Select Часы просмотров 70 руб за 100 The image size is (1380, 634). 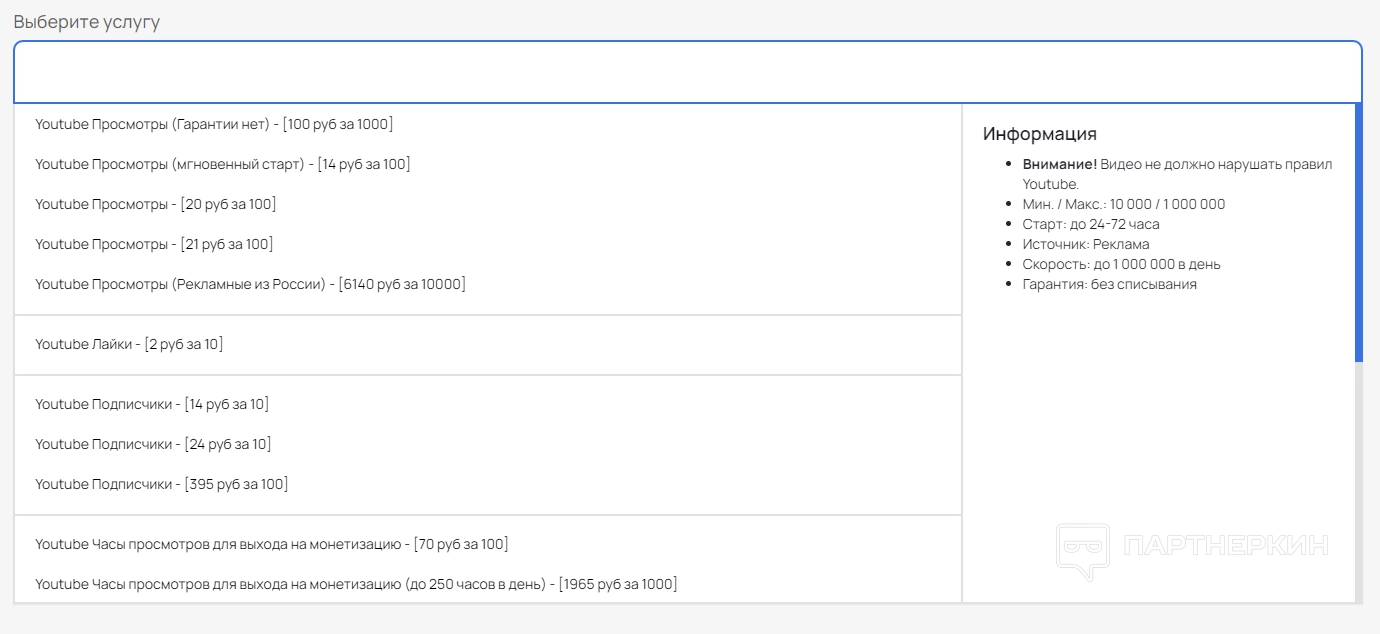[271, 544]
